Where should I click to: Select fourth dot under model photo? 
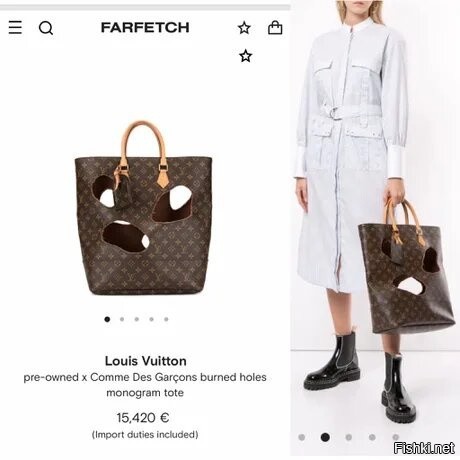tap(372, 437)
